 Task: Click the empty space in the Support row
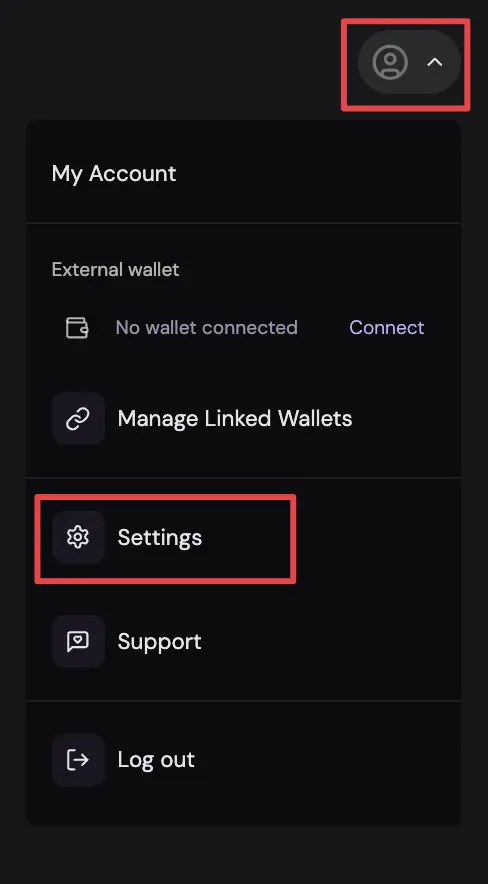[331, 642]
